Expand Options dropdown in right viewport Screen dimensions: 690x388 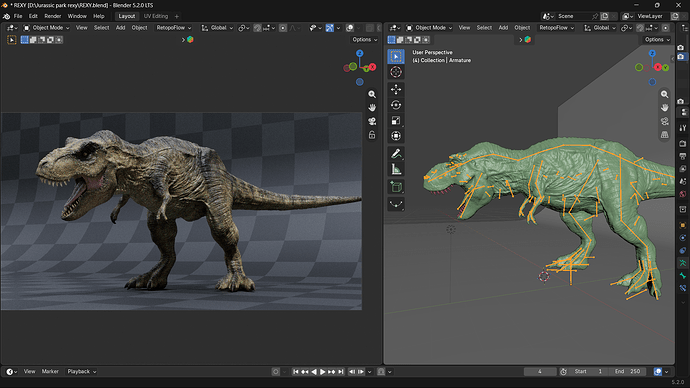(x=657, y=40)
